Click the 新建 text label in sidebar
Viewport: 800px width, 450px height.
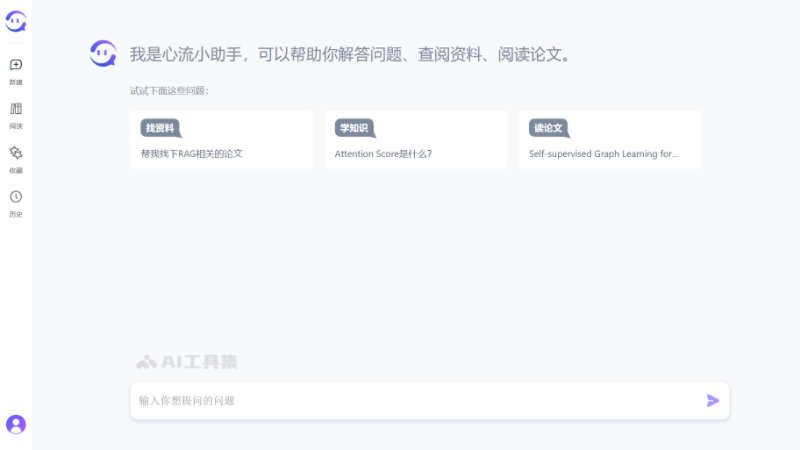(16, 82)
